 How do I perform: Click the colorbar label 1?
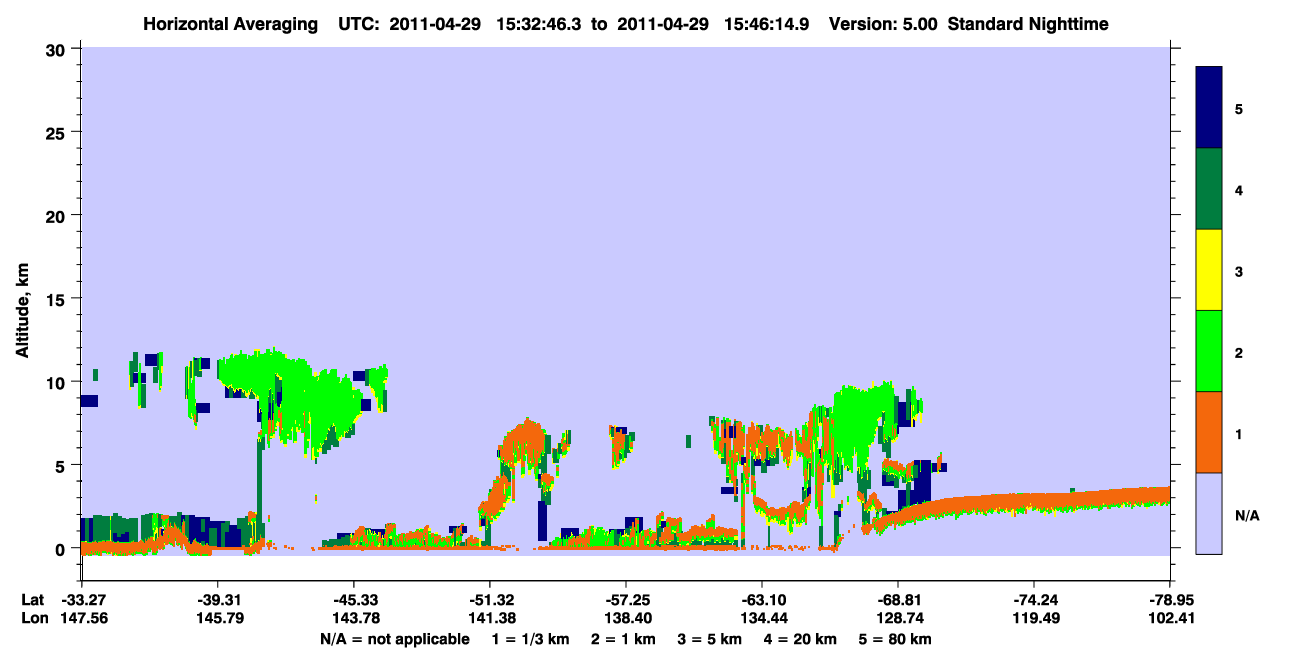point(1239,434)
